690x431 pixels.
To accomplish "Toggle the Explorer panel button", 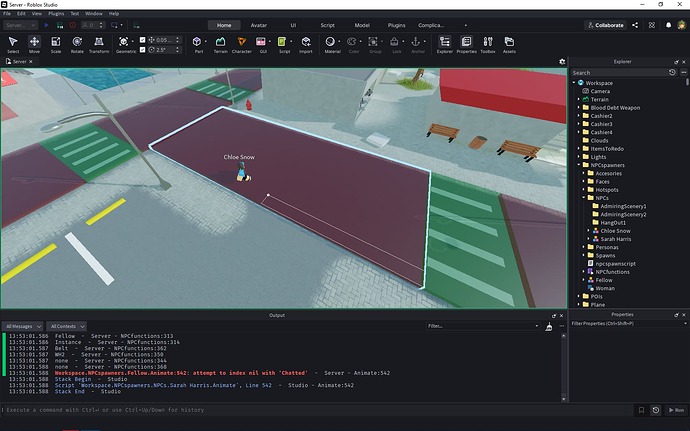I will coord(445,44).
